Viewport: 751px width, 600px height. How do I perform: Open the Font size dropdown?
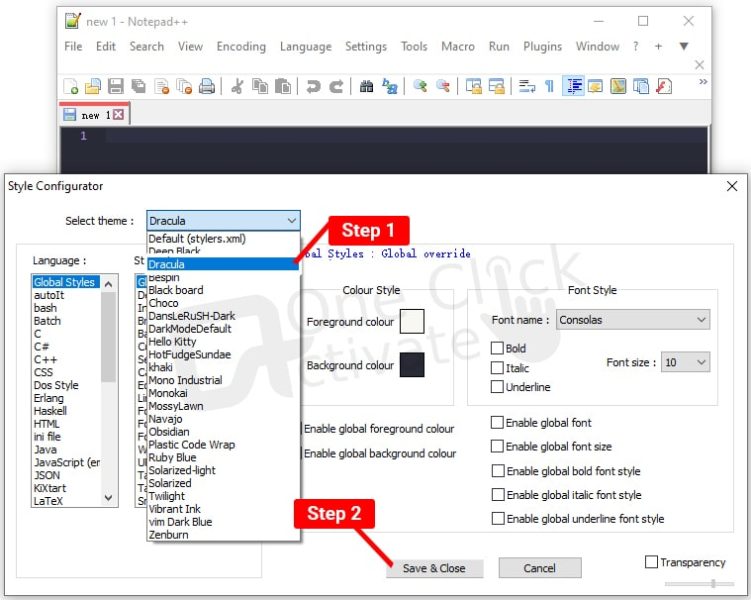click(685, 362)
